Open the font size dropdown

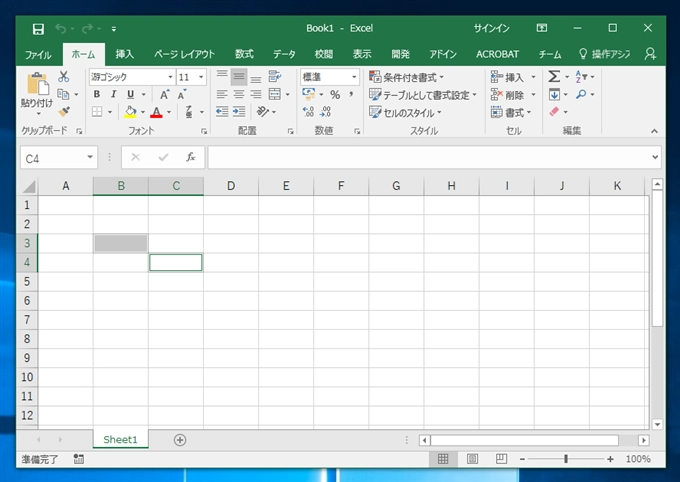(201, 77)
